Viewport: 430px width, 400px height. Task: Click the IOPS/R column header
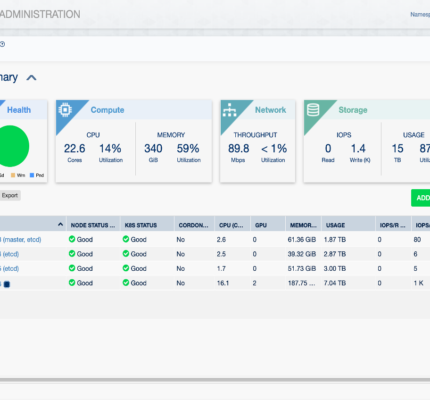tap(392, 225)
